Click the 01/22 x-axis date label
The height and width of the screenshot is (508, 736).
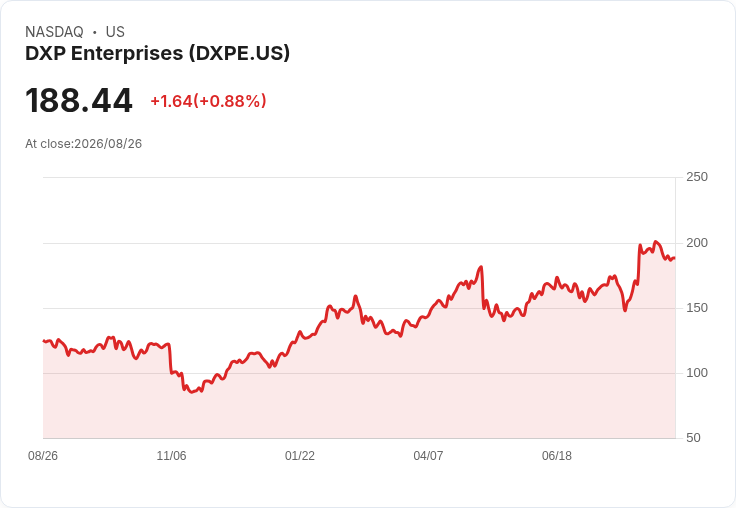[x=300, y=456]
